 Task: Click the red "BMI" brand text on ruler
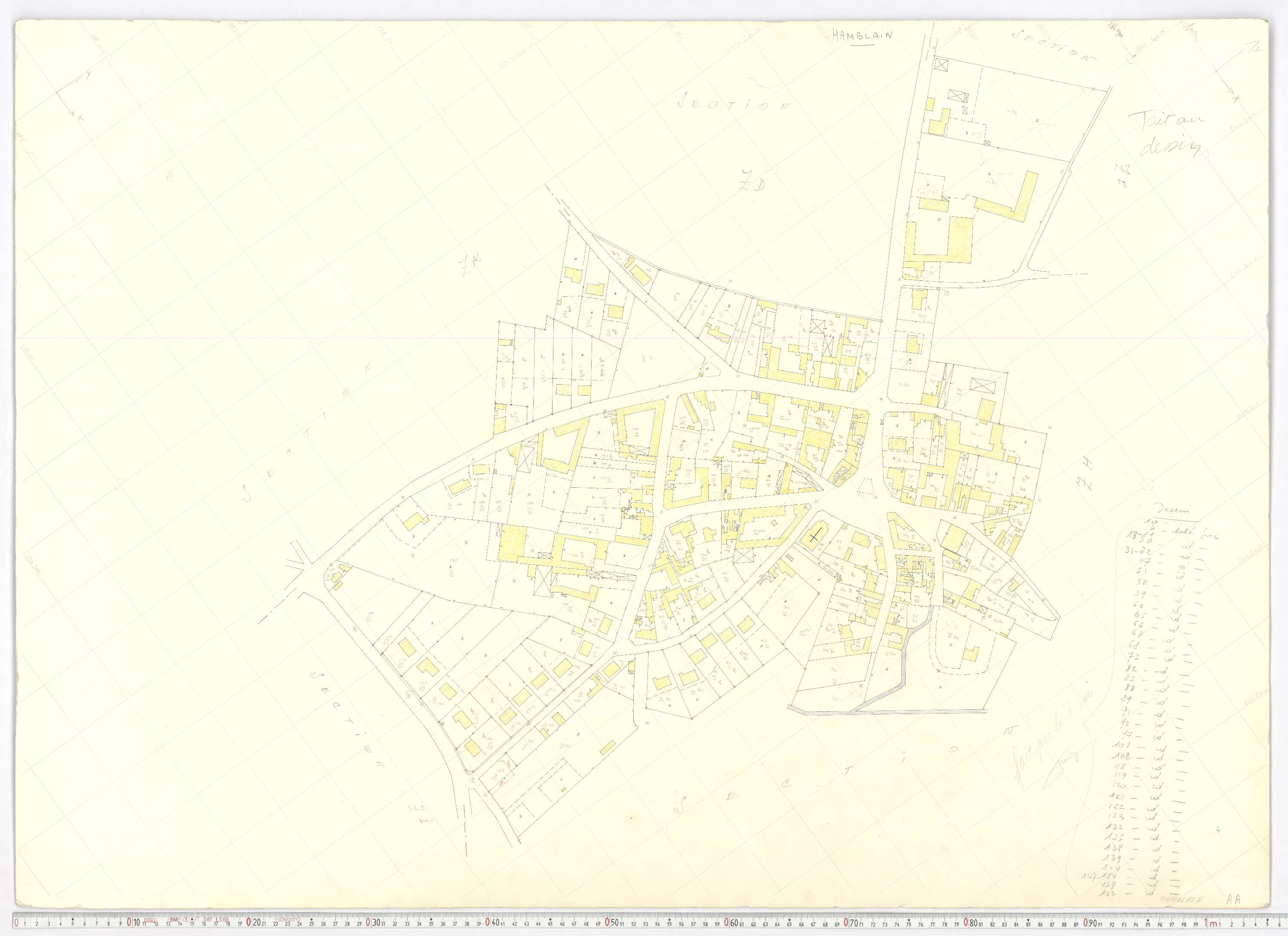[174, 920]
